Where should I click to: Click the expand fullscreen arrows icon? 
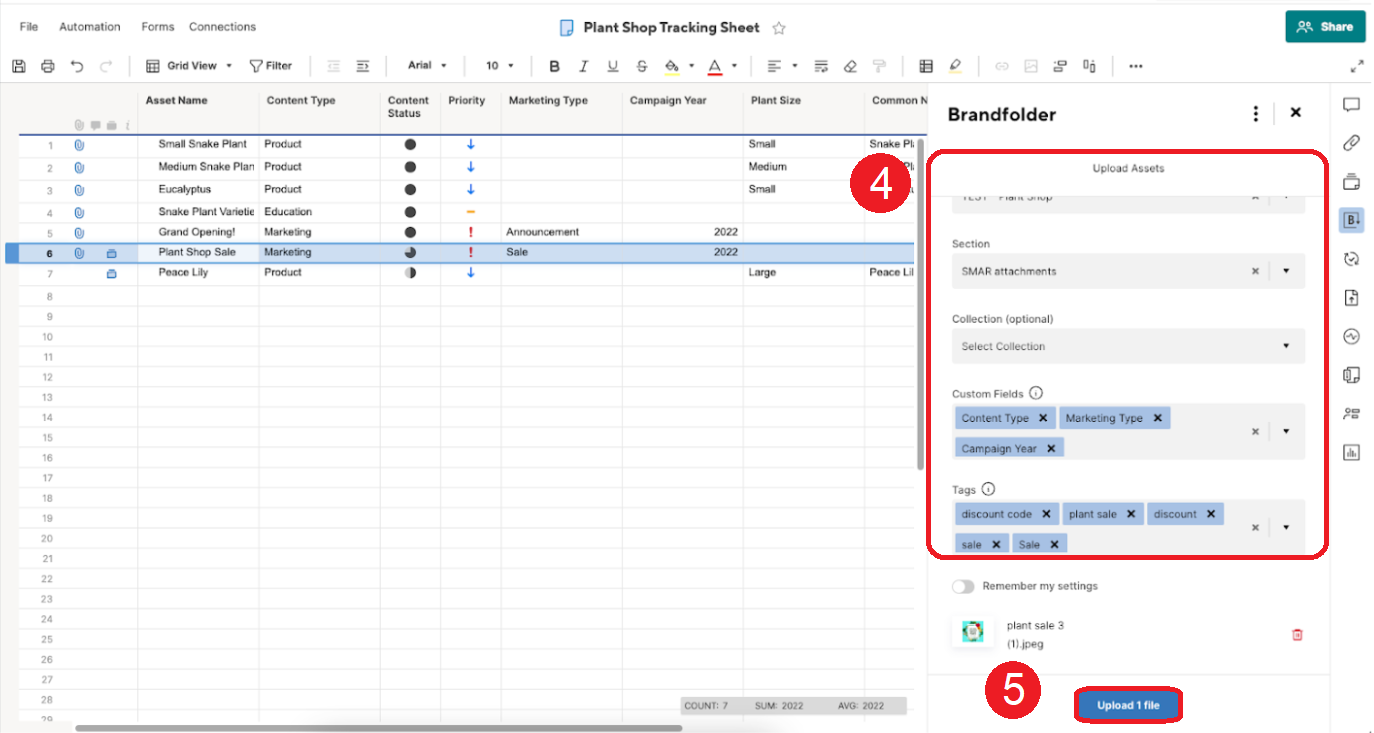[x=1357, y=66]
